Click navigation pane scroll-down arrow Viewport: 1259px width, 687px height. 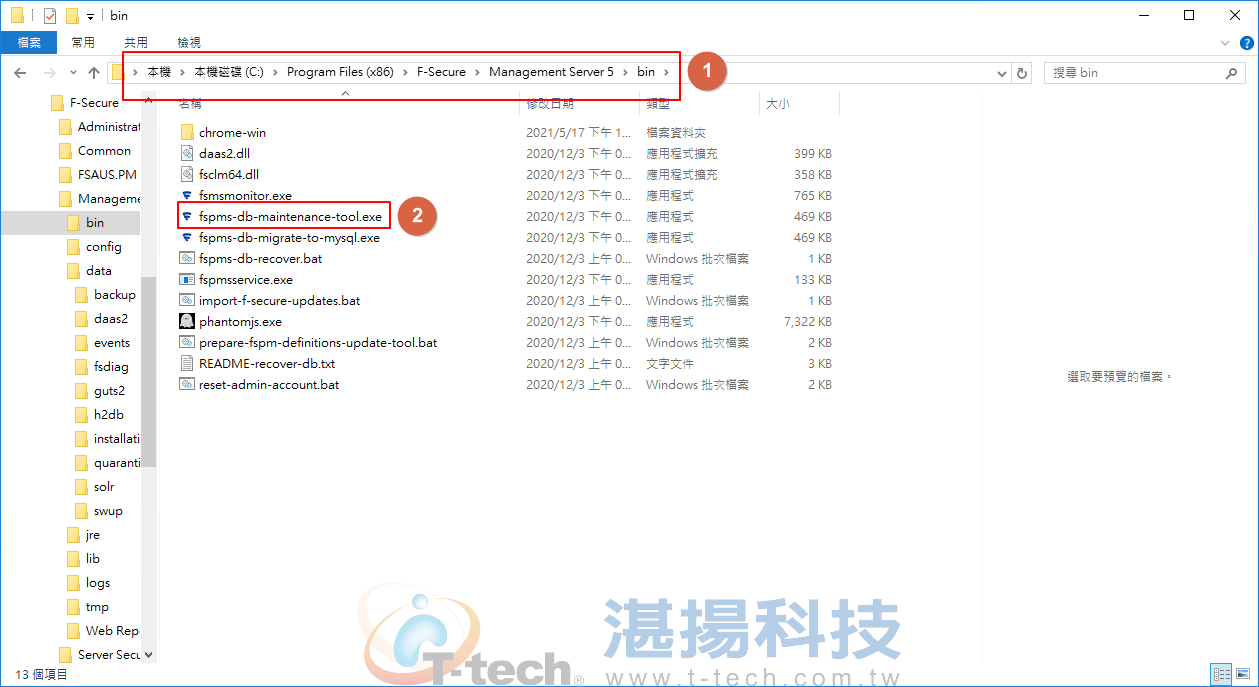(149, 655)
